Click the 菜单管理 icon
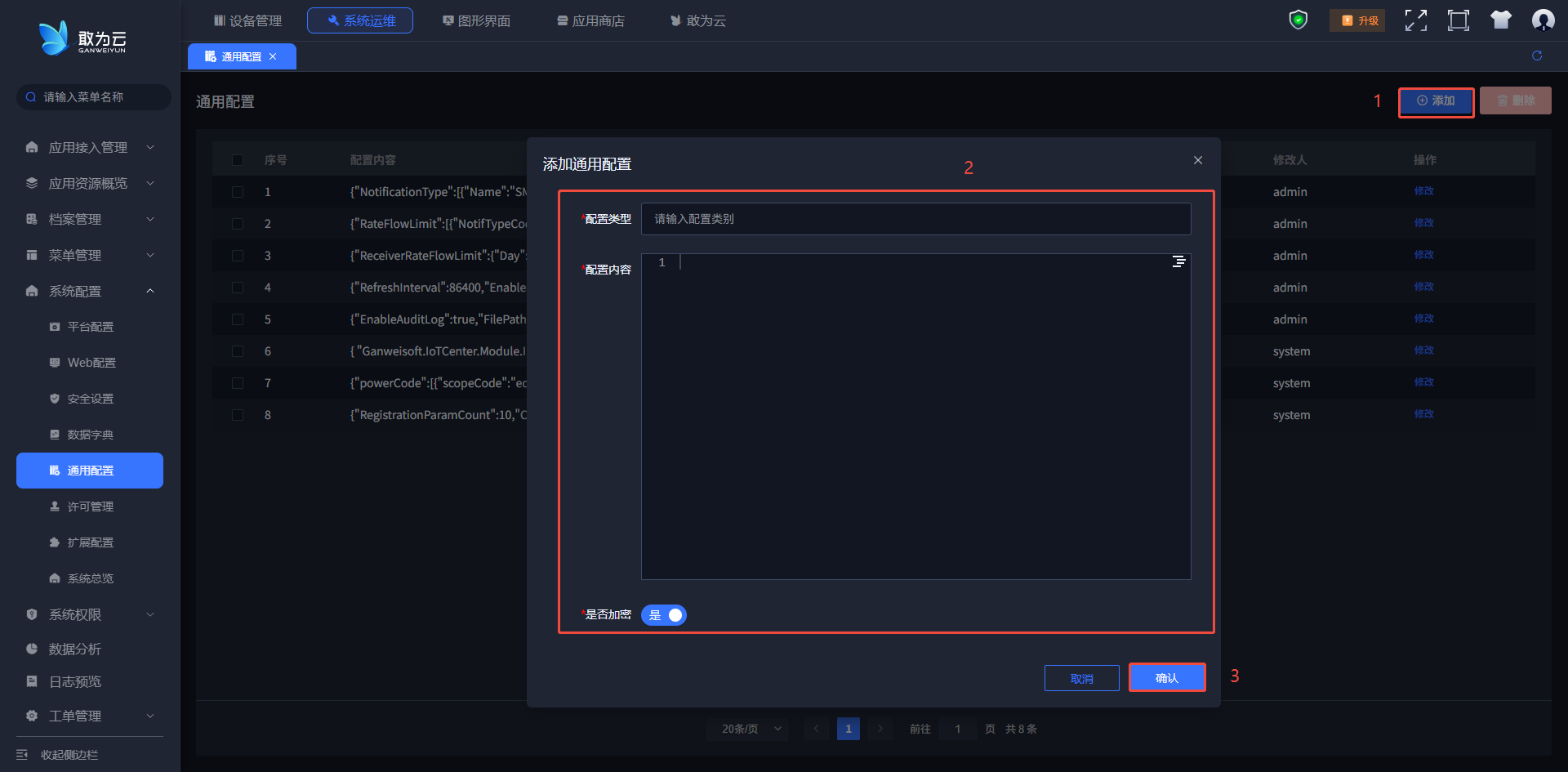This screenshot has width=1568, height=772. coord(32,255)
